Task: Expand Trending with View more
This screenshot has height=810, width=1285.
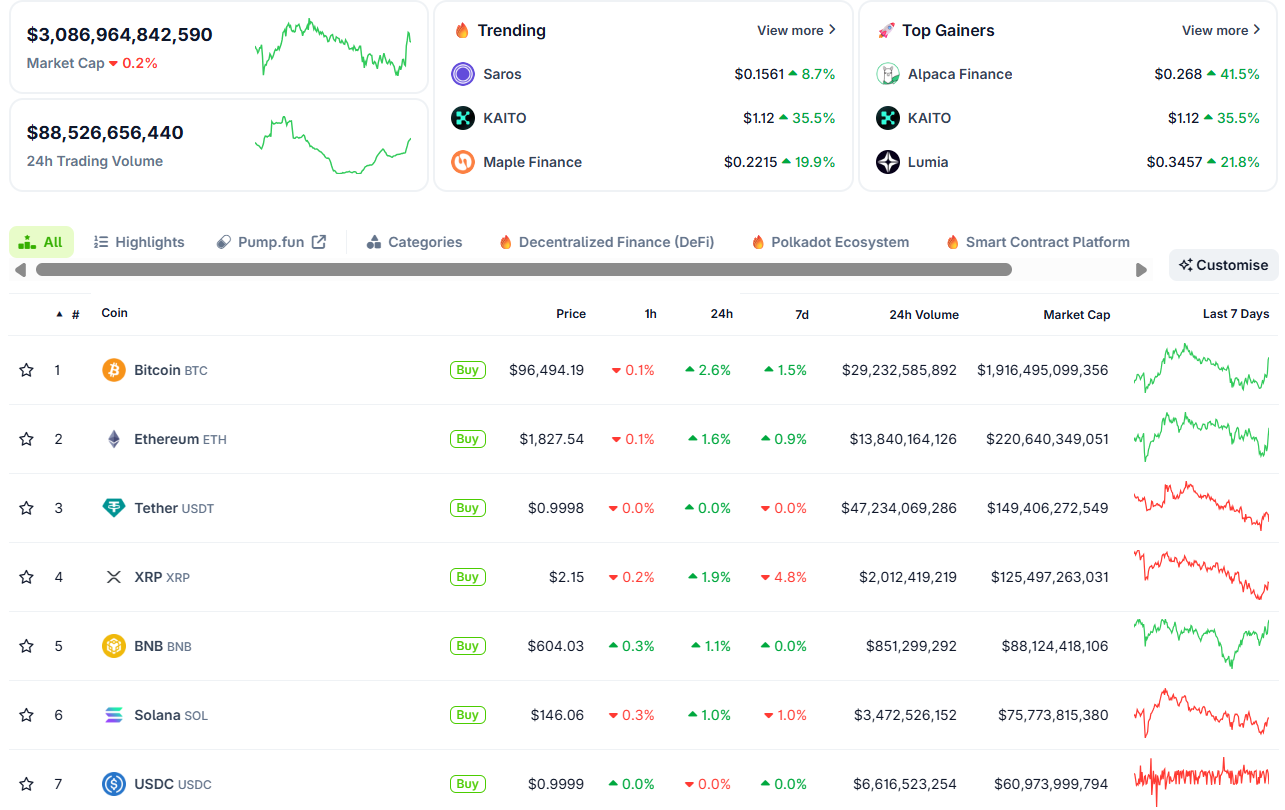Action: coord(796,31)
